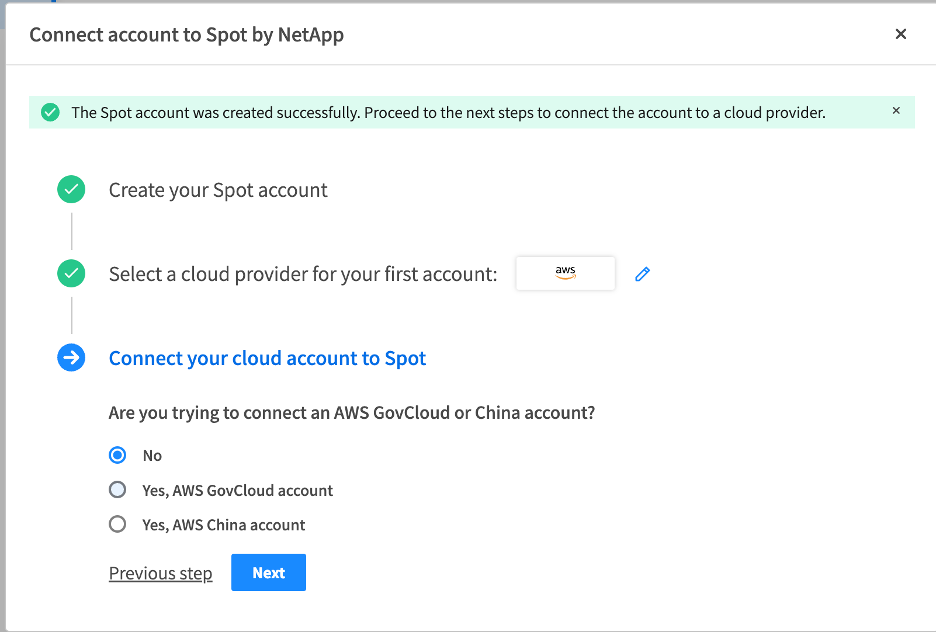Click the blue arrow current step icon
The height and width of the screenshot is (632, 936).
71,357
